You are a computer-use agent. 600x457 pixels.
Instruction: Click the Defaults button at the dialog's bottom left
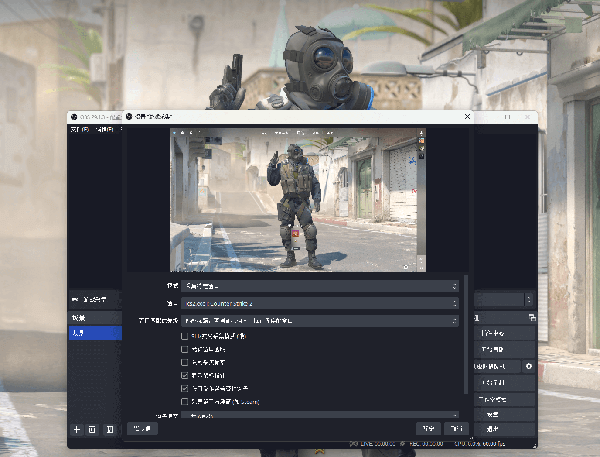tap(141, 428)
